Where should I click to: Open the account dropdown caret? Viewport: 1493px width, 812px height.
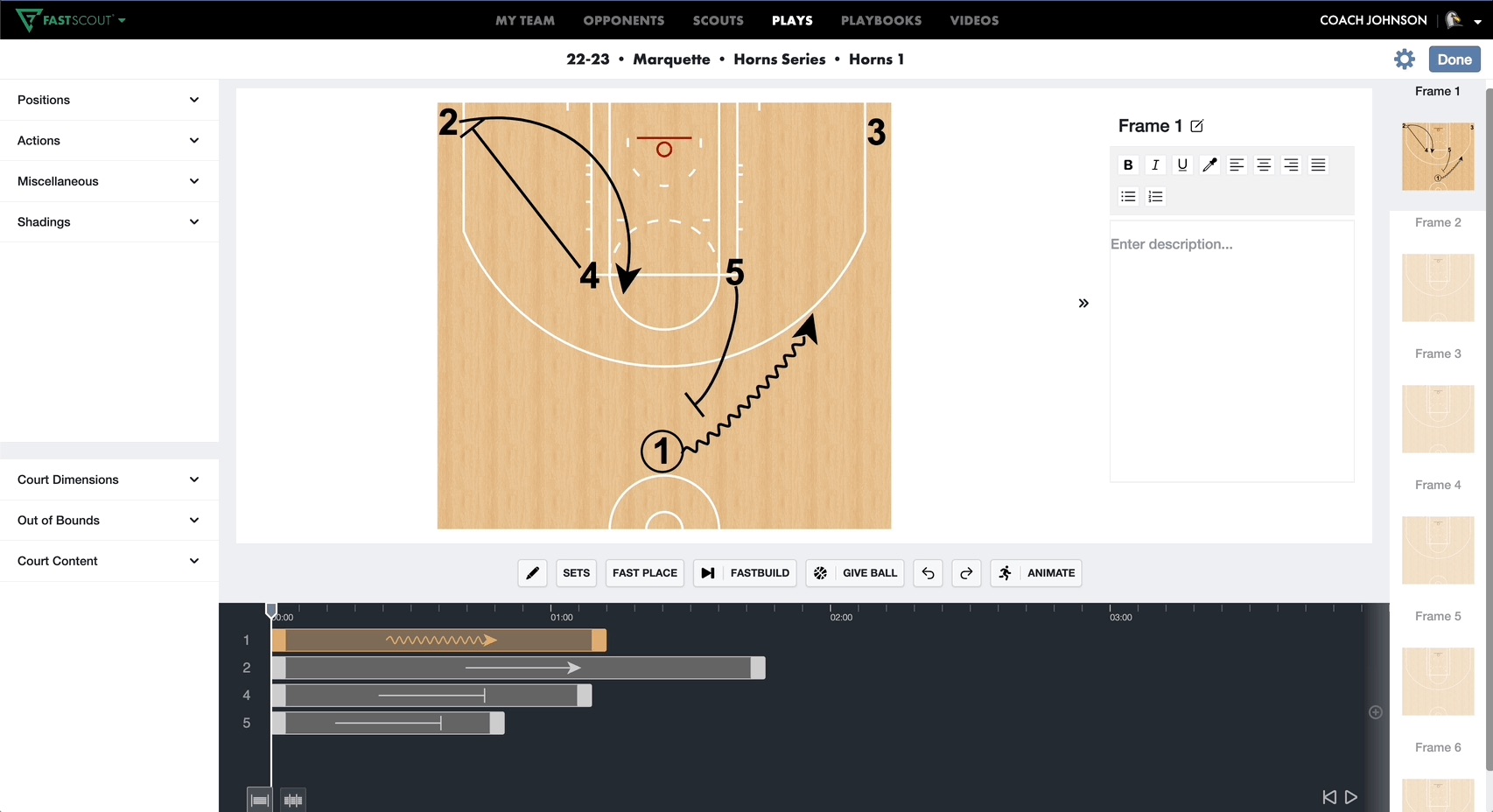click(x=1477, y=22)
